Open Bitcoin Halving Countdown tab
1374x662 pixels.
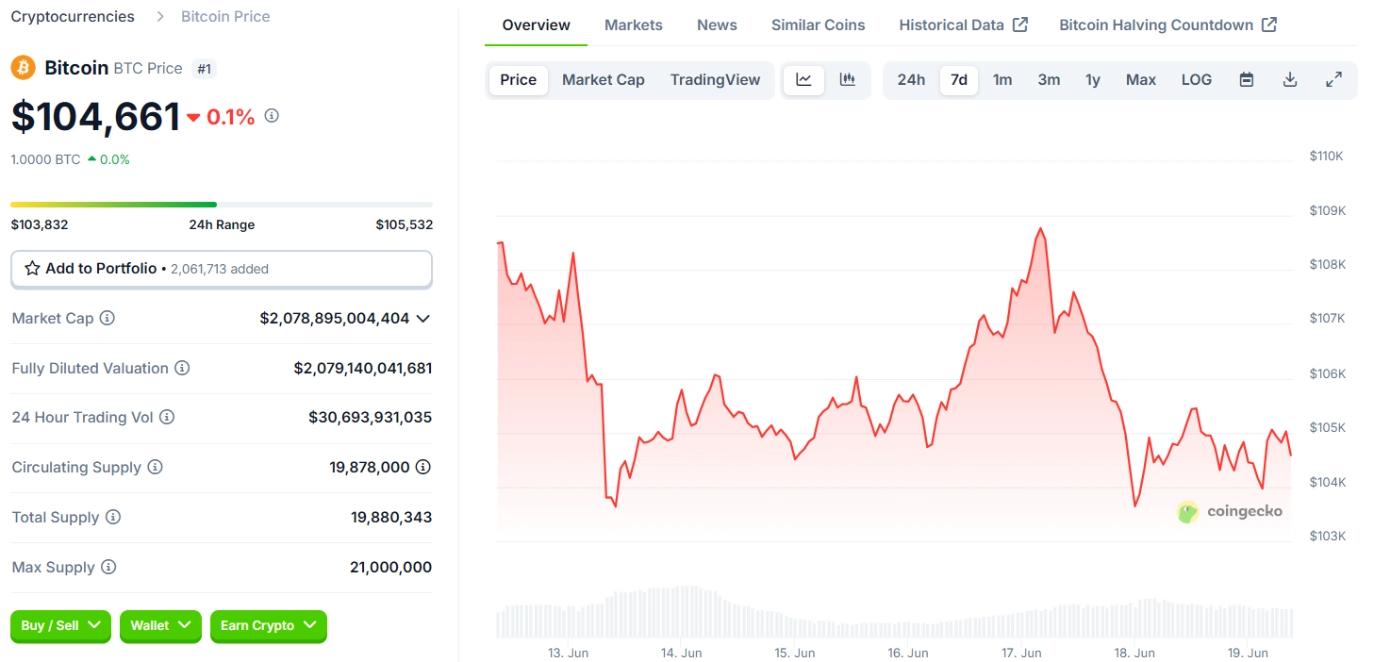1168,25
